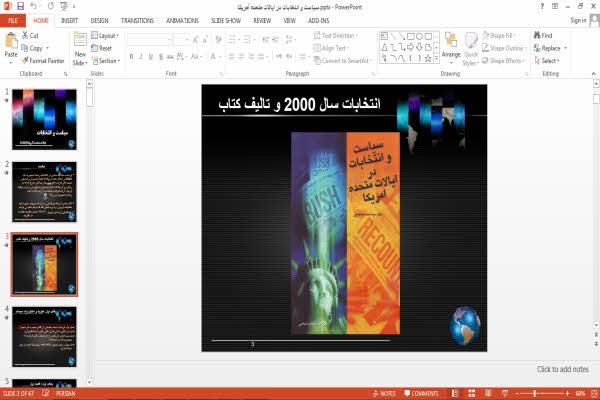600x400 pixels.
Task: Open the FILE tab
Action: tap(13, 21)
